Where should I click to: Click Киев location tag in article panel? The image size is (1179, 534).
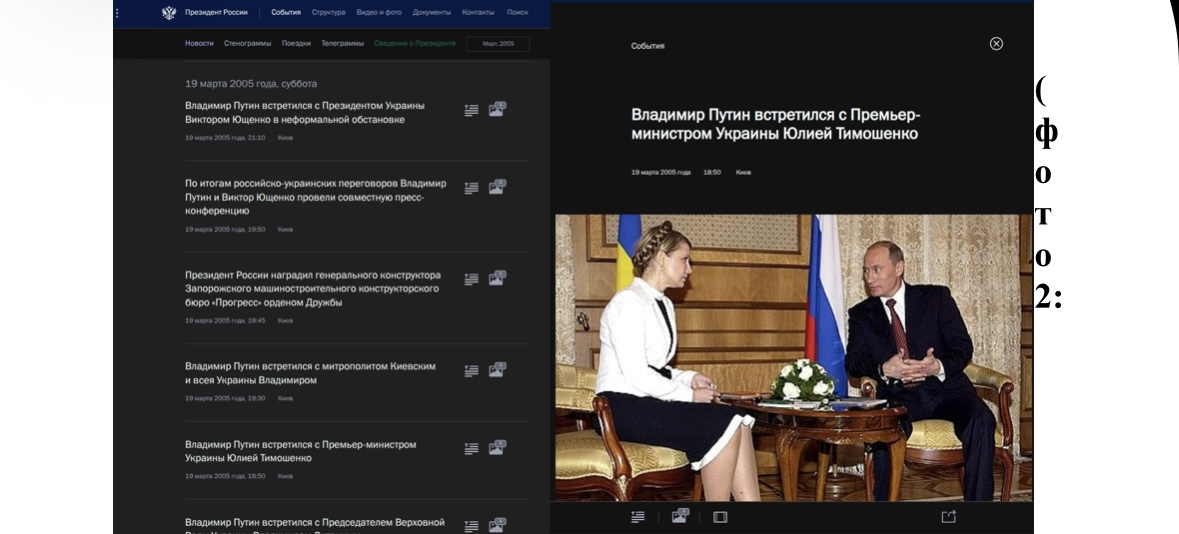(743, 172)
